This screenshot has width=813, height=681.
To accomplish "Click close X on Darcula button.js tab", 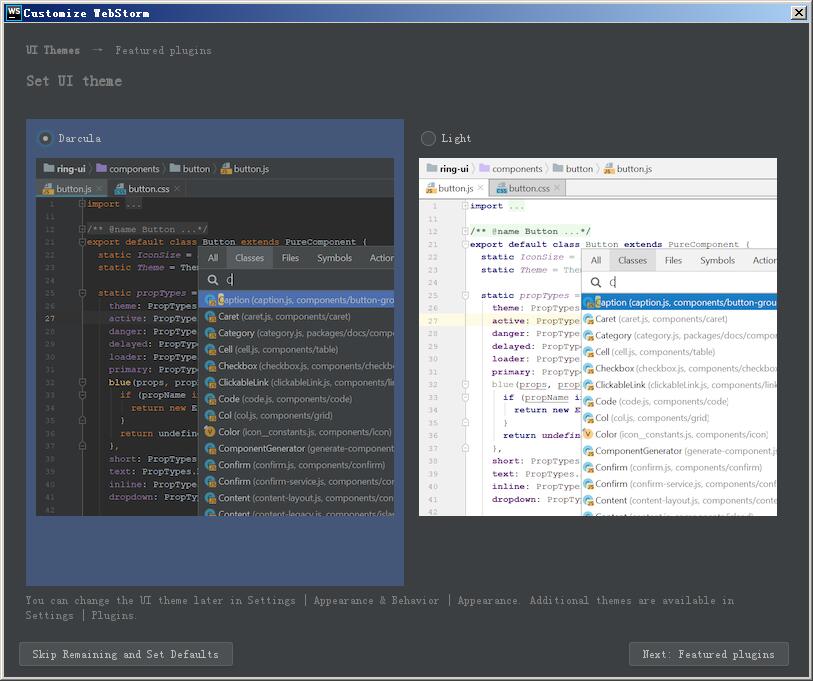I will (x=99, y=189).
